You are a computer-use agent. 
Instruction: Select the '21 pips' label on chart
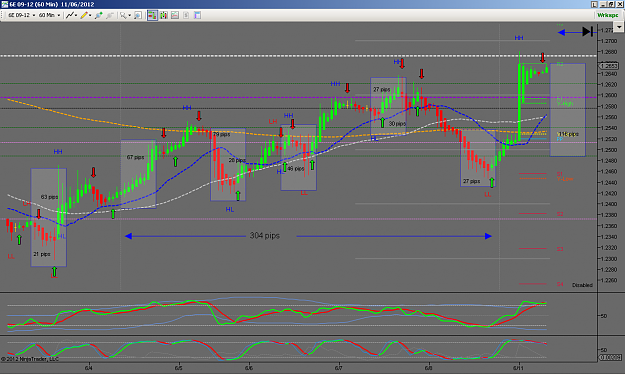[x=41, y=254]
